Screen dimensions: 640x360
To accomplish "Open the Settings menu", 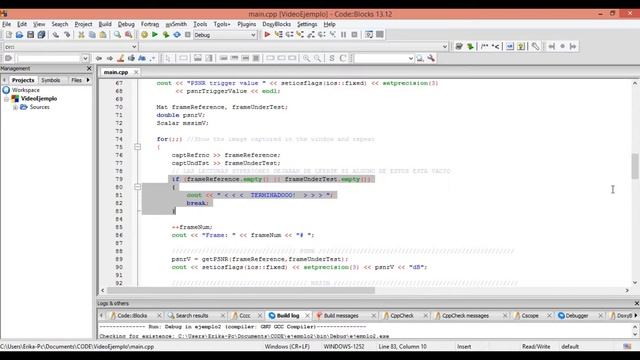I will 307,24.
